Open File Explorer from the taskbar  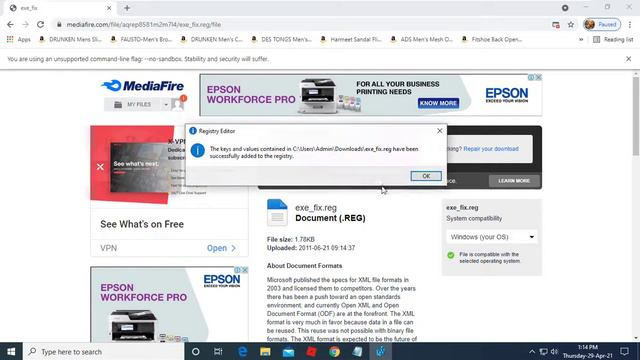point(265,351)
